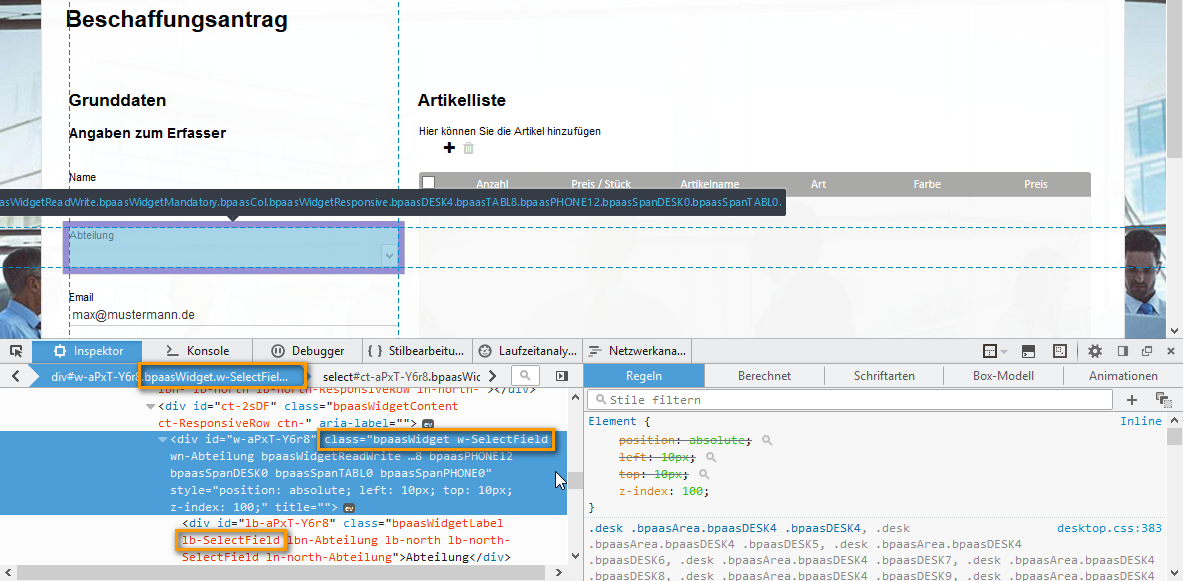Switch to the Berechnet tab

pos(764,376)
